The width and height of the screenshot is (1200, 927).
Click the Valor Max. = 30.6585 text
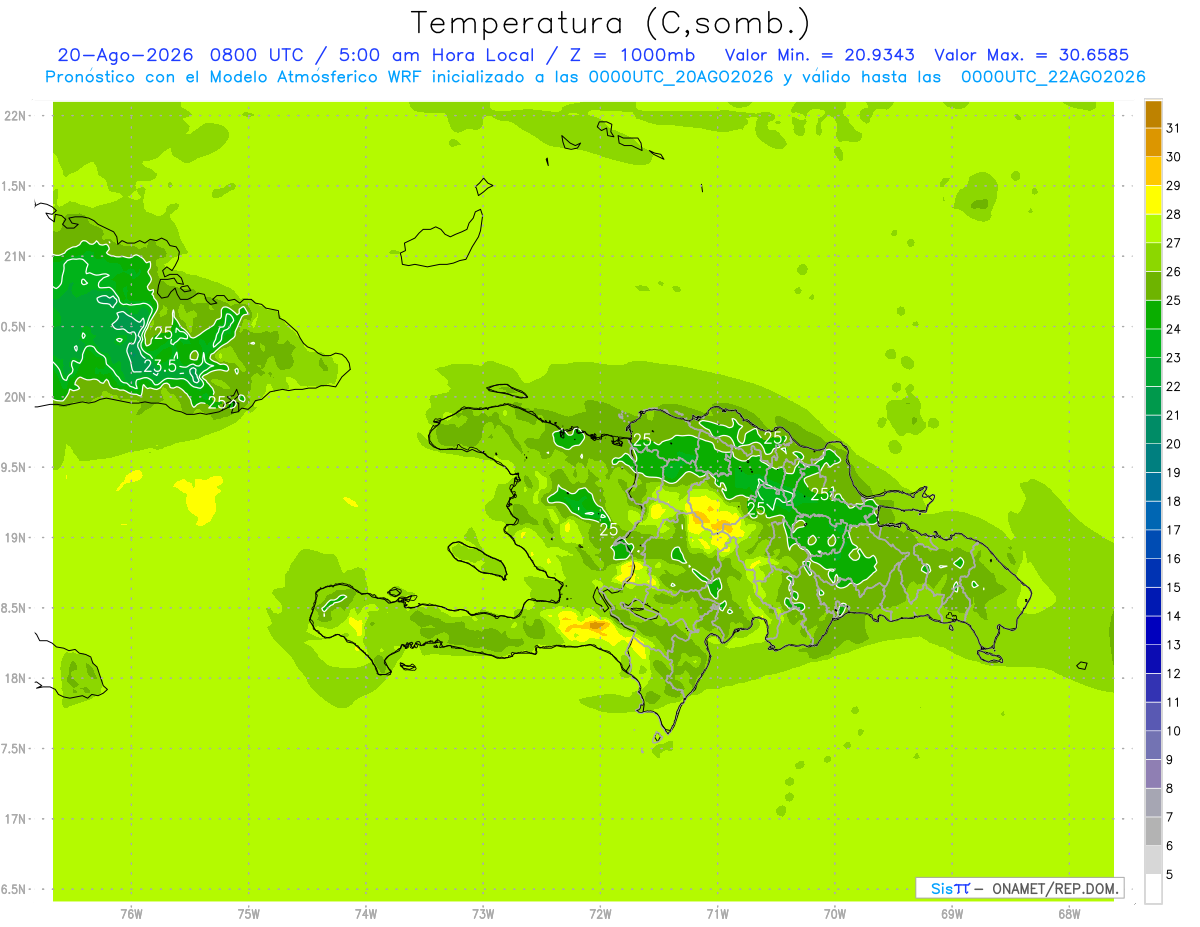pos(1031,55)
